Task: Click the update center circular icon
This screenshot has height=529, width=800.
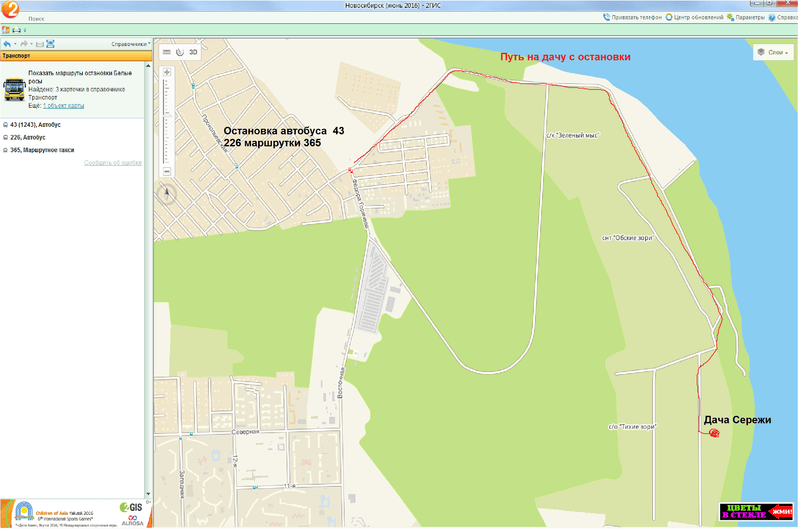Action: (x=669, y=17)
